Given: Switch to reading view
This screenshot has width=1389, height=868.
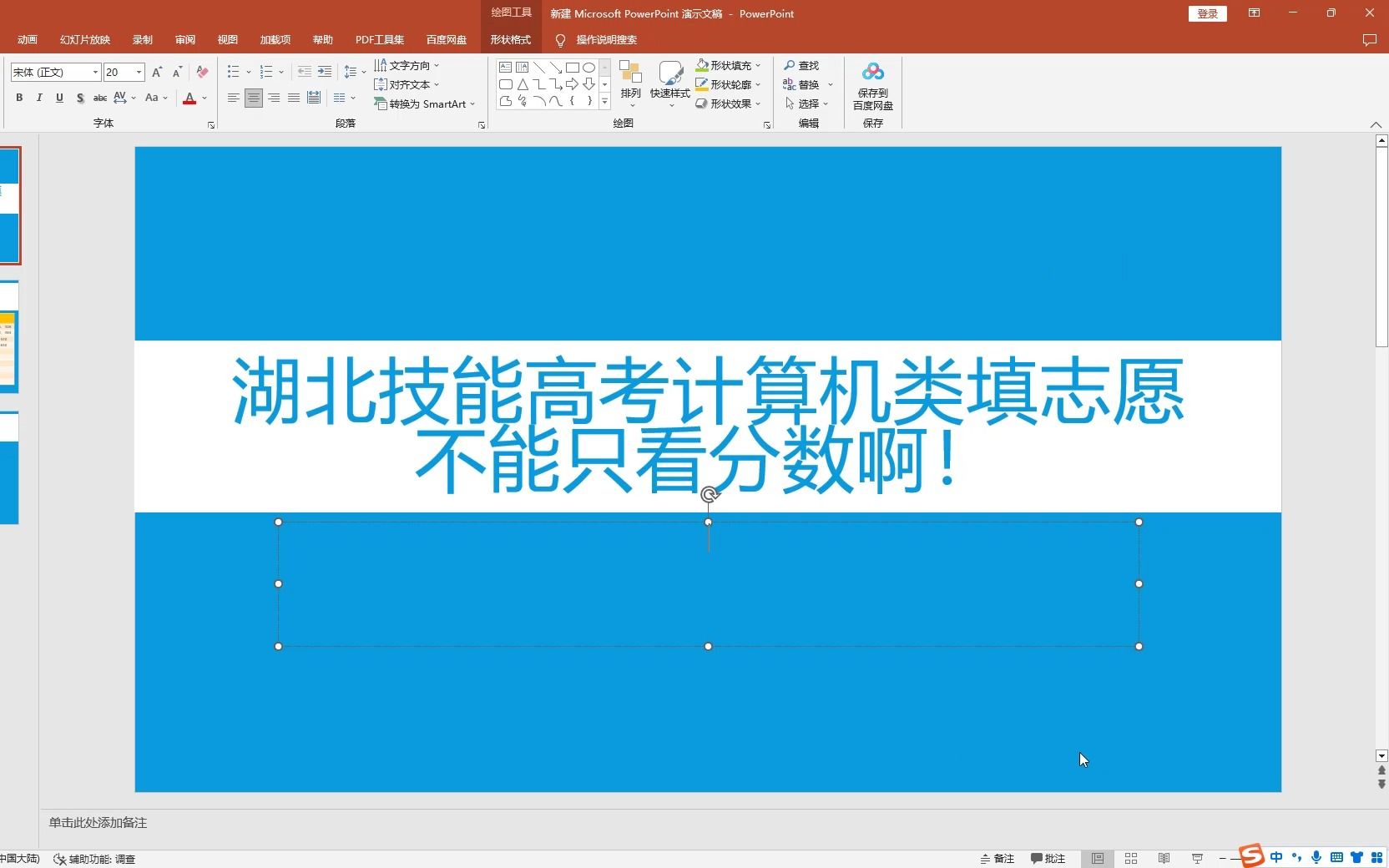Looking at the screenshot, I should tap(1164, 858).
